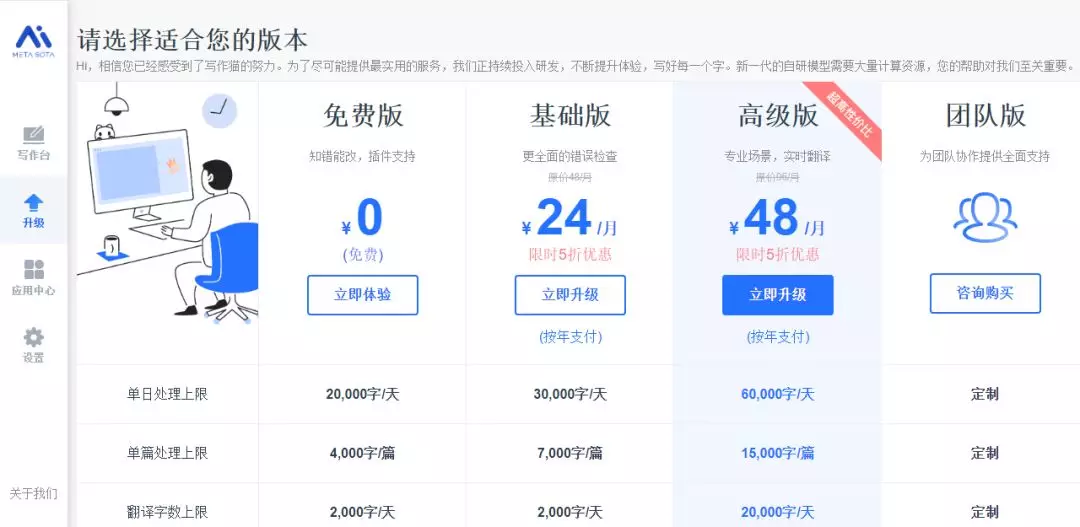Click 更全面的错误检查 description
Viewport: 1080px width, 527px height.
point(570,157)
